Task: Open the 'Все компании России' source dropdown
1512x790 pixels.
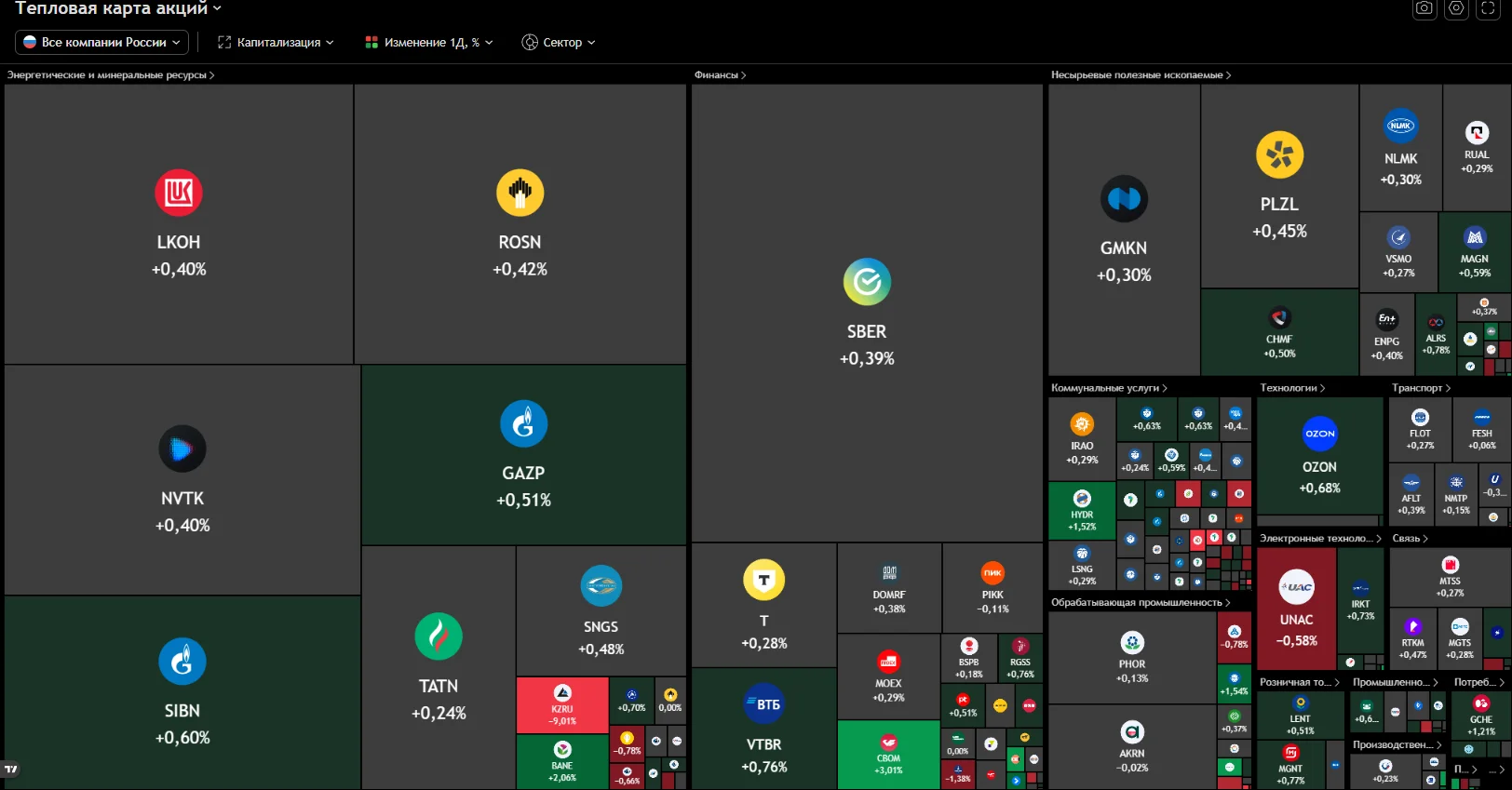Action: [x=101, y=42]
